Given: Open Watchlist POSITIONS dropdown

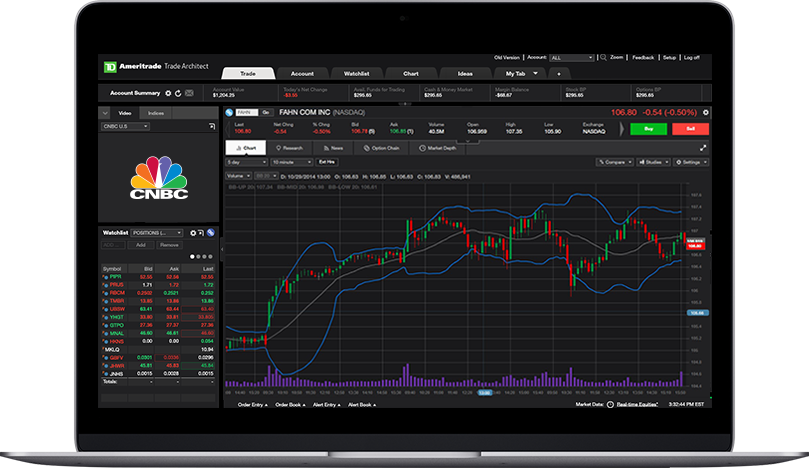Looking at the screenshot, I should (157, 233).
